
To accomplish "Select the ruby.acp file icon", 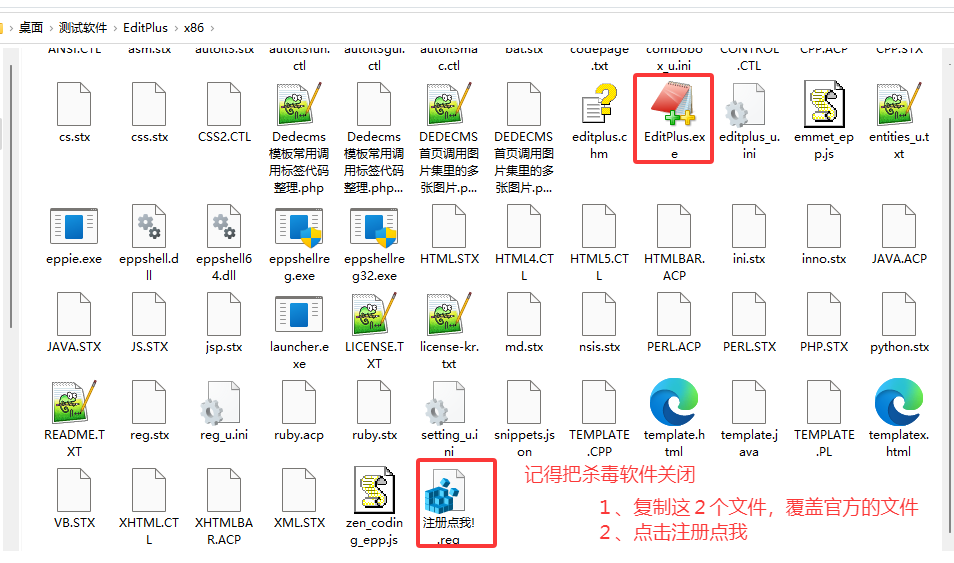I will pos(299,402).
